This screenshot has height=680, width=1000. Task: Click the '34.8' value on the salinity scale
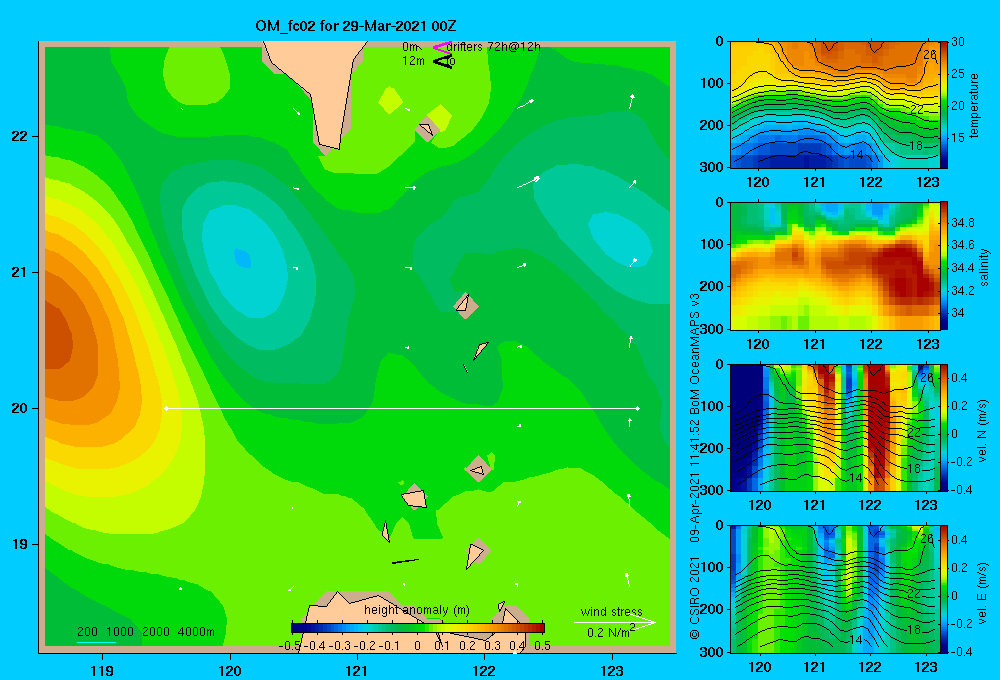(962, 223)
